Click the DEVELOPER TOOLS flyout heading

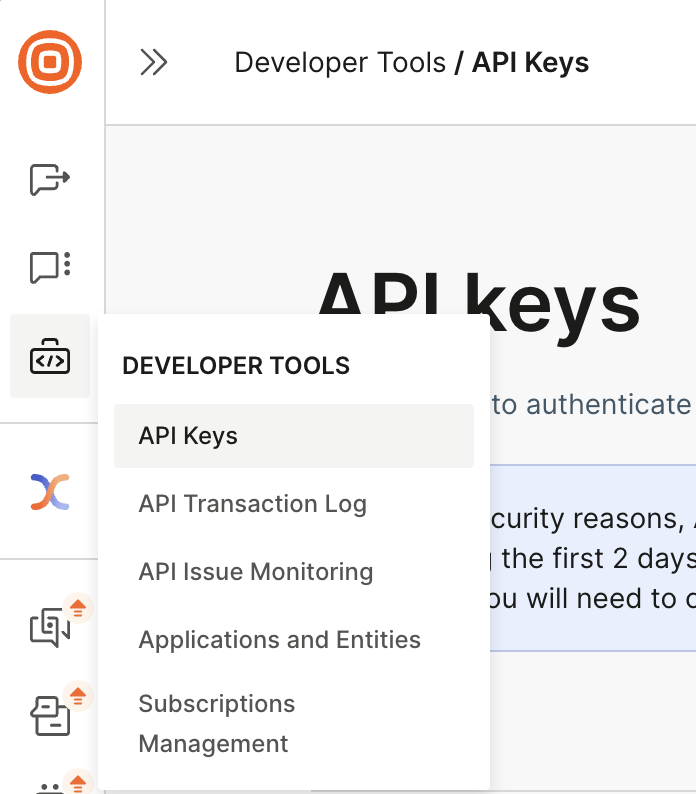[236, 366]
